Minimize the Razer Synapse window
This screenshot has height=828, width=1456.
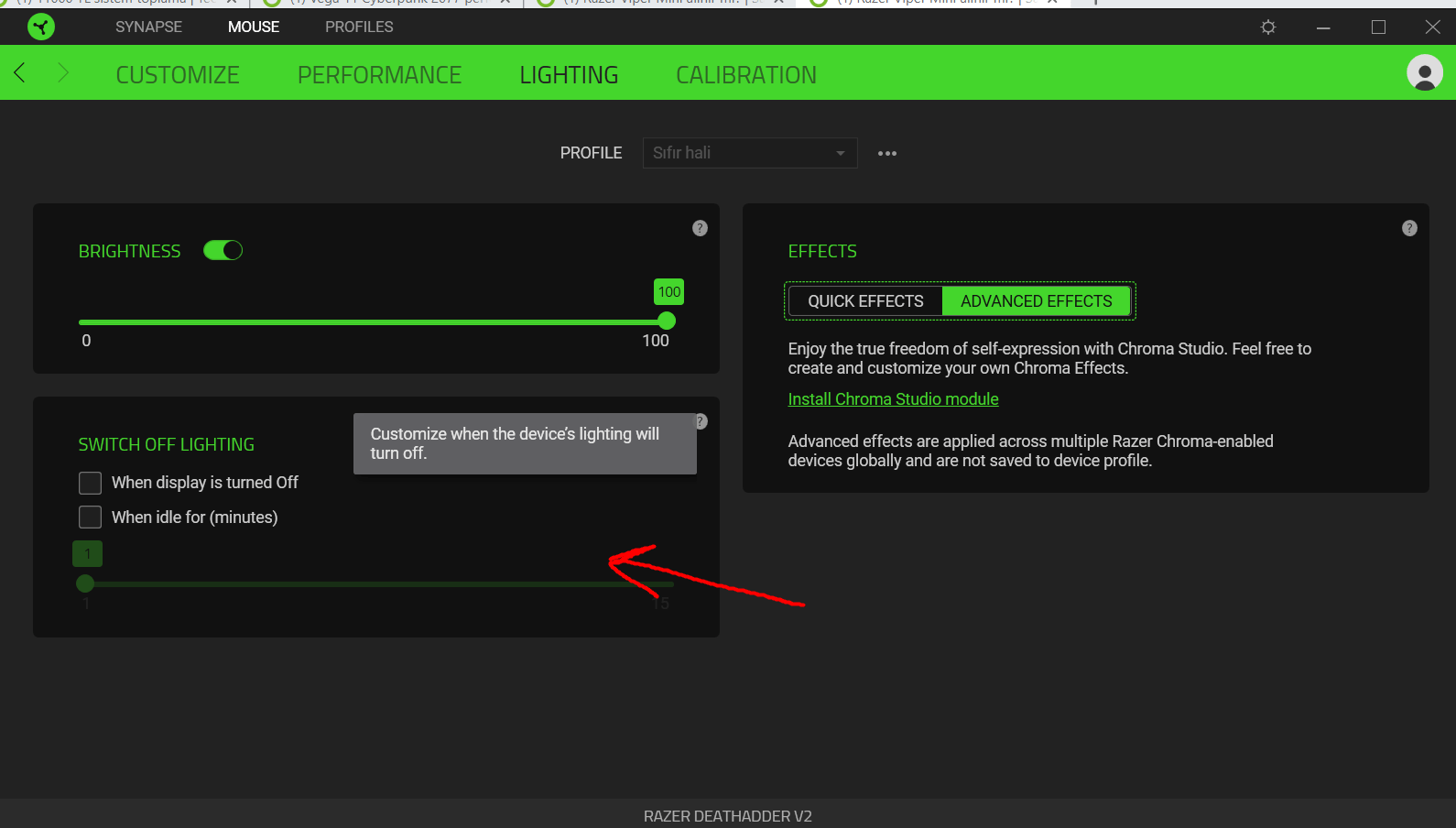point(1323,27)
